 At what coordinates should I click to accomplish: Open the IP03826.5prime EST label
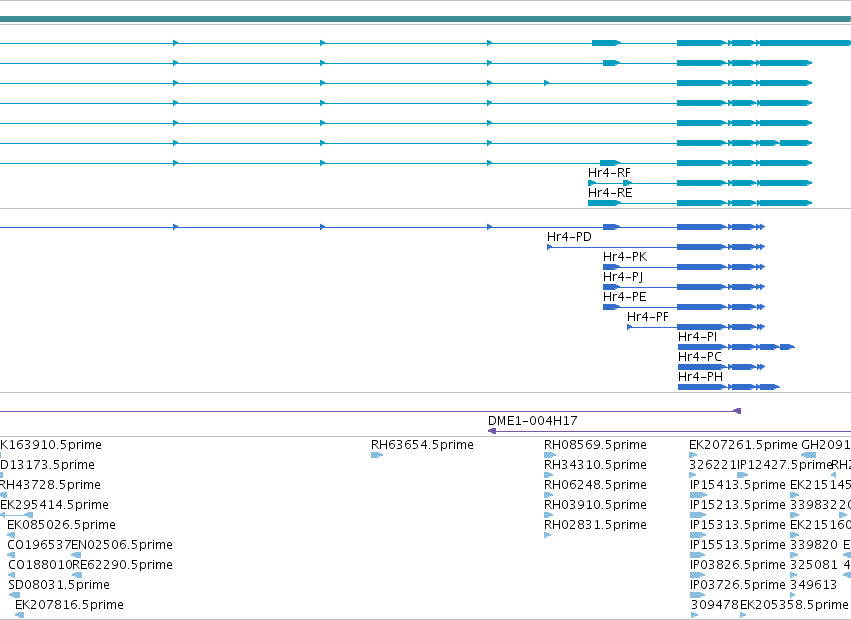(x=738, y=565)
